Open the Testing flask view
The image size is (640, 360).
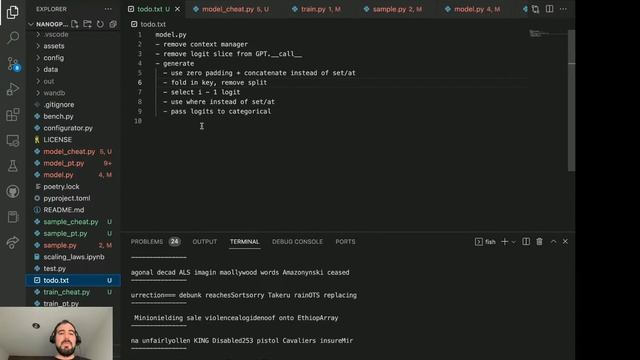(13, 166)
